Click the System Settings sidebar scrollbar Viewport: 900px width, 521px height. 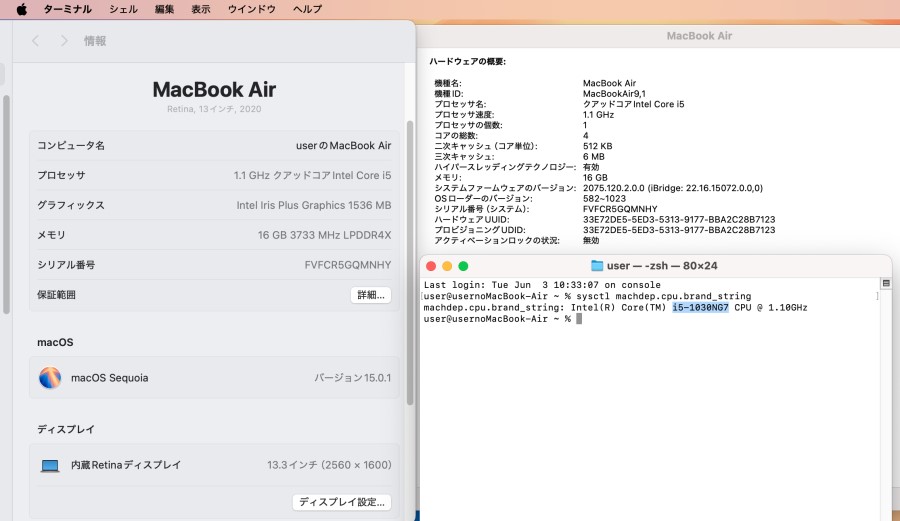tap(6, 205)
